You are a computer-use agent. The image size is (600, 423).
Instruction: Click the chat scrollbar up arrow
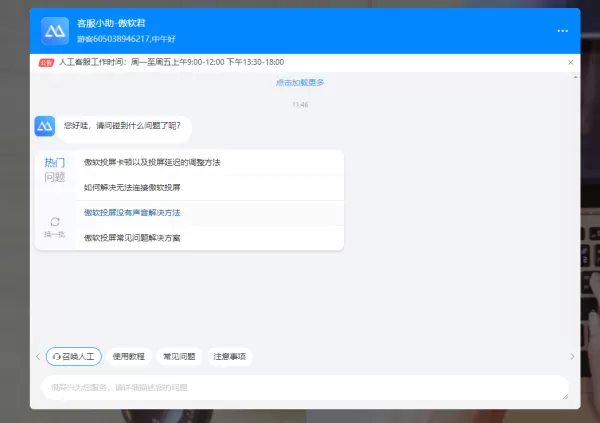pyautogui.click(x=576, y=78)
